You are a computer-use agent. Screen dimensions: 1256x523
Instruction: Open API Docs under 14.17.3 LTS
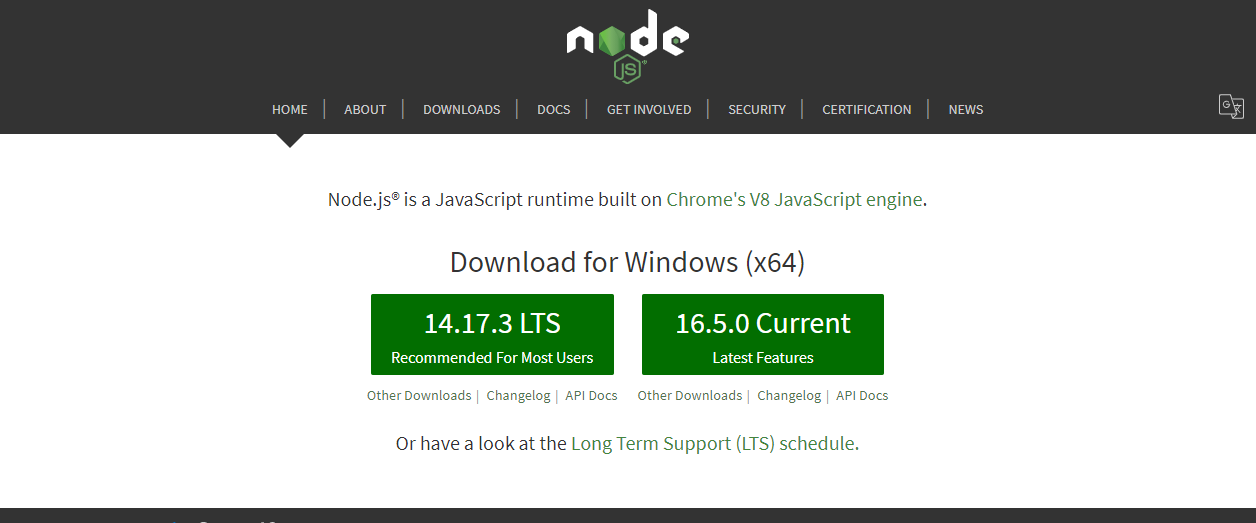pyautogui.click(x=591, y=395)
